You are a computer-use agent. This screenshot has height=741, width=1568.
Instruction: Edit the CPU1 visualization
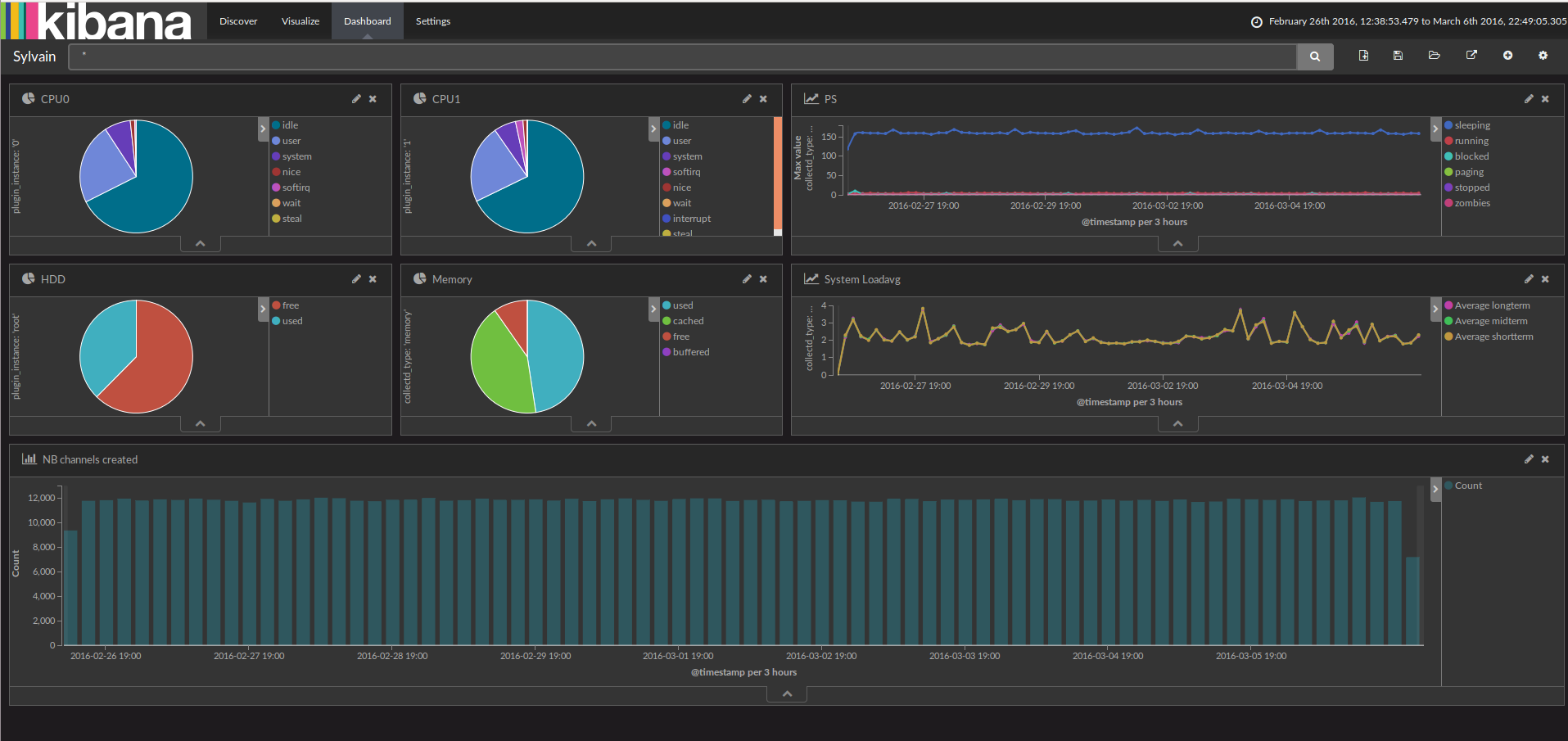[747, 99]
